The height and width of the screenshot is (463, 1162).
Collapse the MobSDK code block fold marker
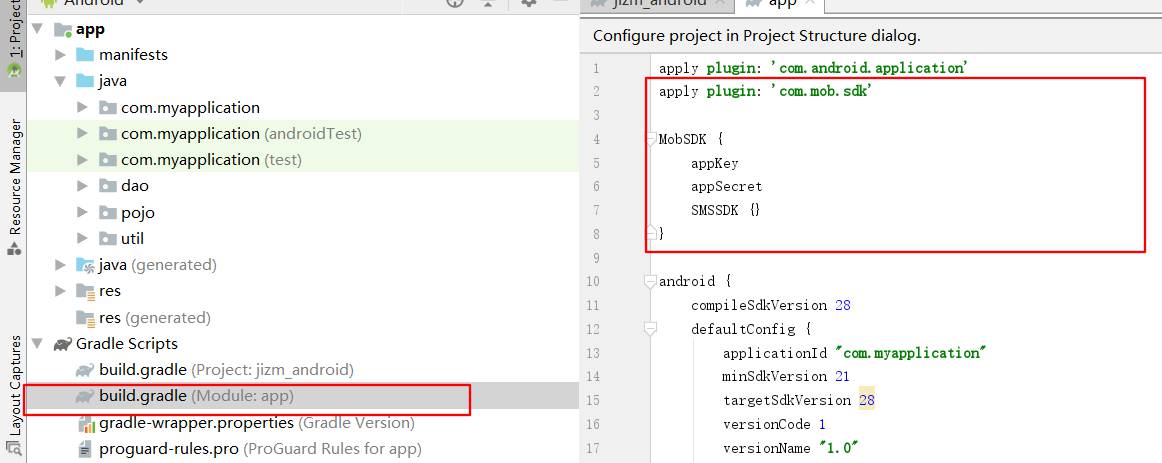[x=650, y=138]
